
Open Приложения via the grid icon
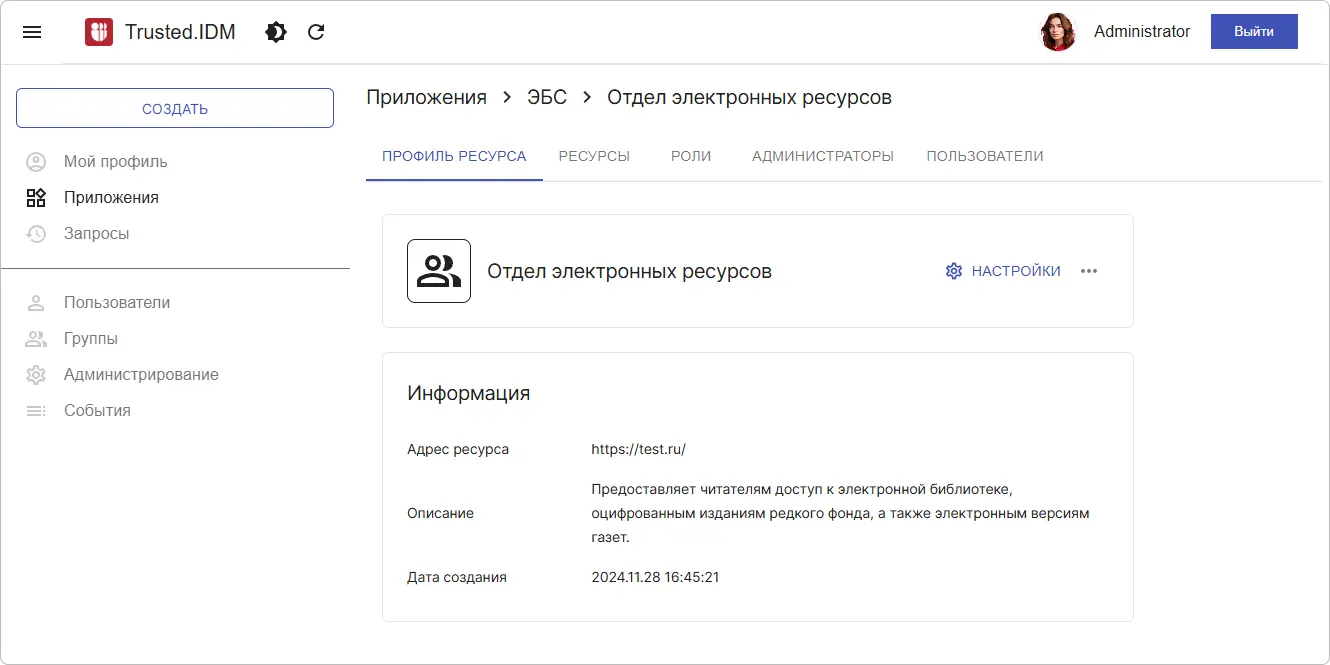(x=36, y=197)
